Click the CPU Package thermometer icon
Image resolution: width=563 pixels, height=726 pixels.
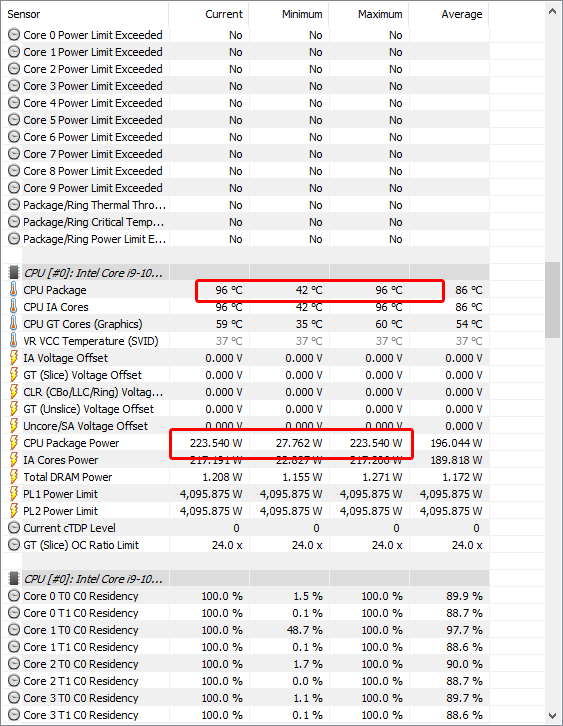pos(14,290)
